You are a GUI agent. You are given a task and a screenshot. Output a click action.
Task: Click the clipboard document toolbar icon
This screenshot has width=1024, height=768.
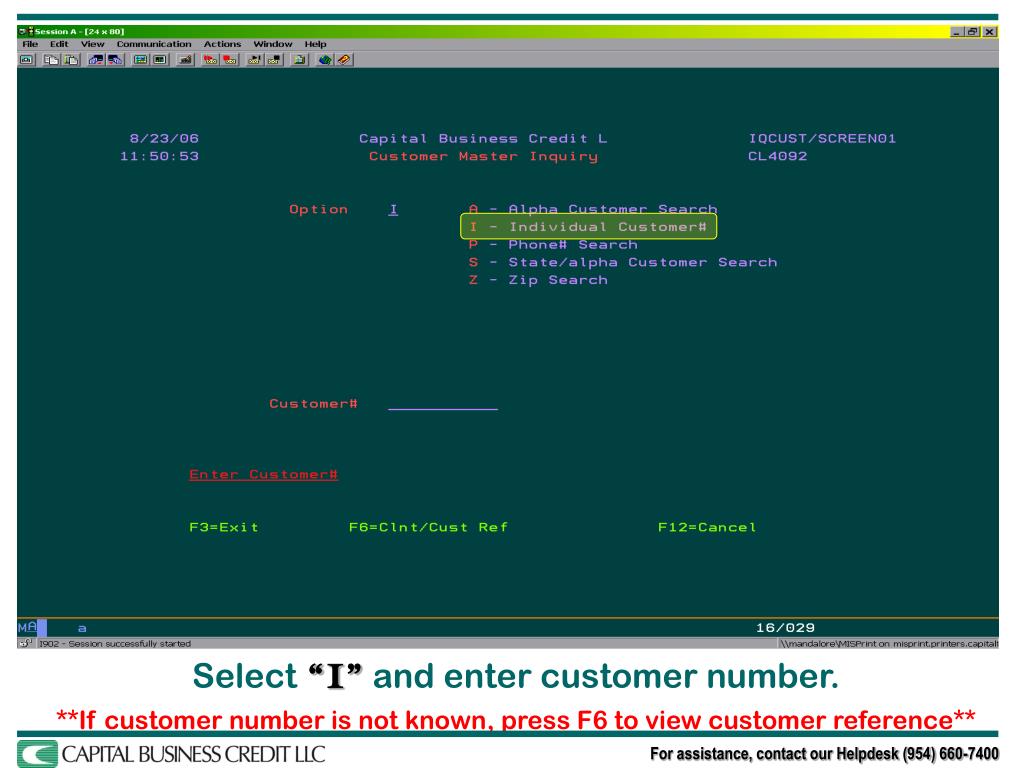300,59
